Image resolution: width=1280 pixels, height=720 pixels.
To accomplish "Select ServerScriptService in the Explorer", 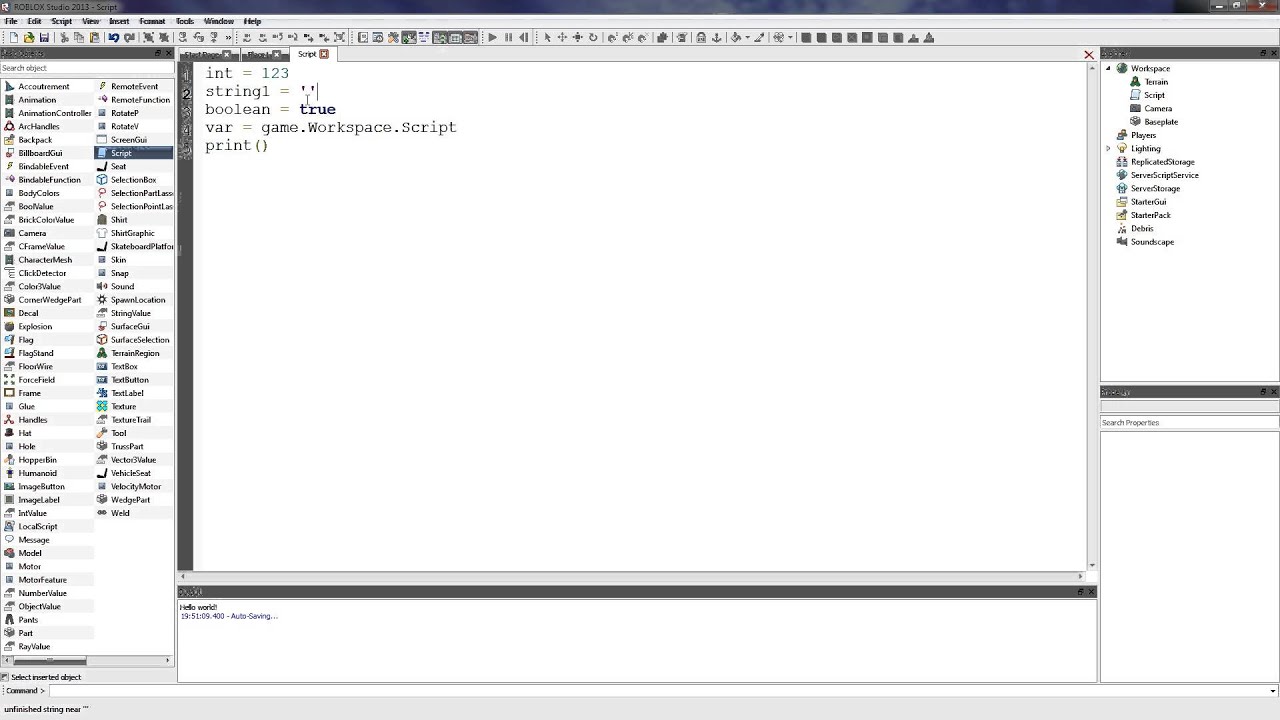I will [1164, 175].
